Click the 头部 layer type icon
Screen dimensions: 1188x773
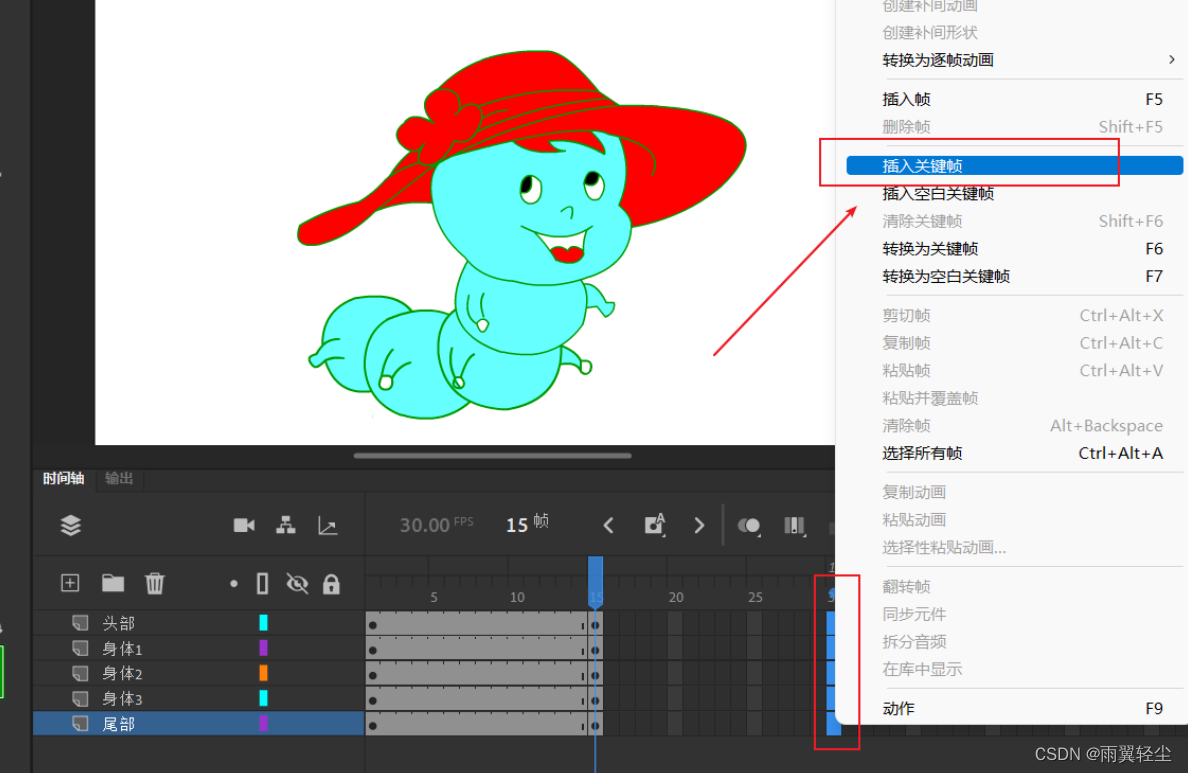(x=80, y=623)
